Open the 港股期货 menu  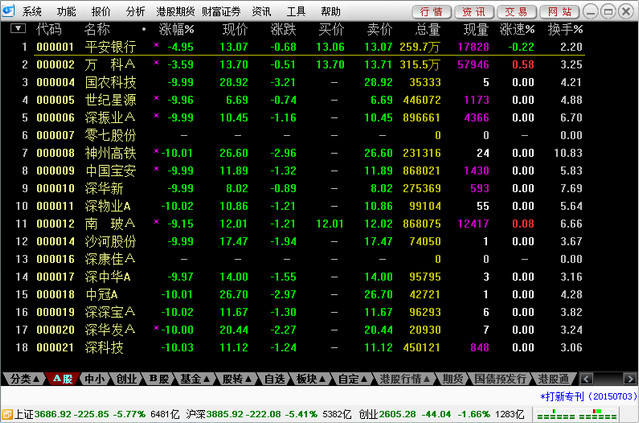click(x=176, y=11)
